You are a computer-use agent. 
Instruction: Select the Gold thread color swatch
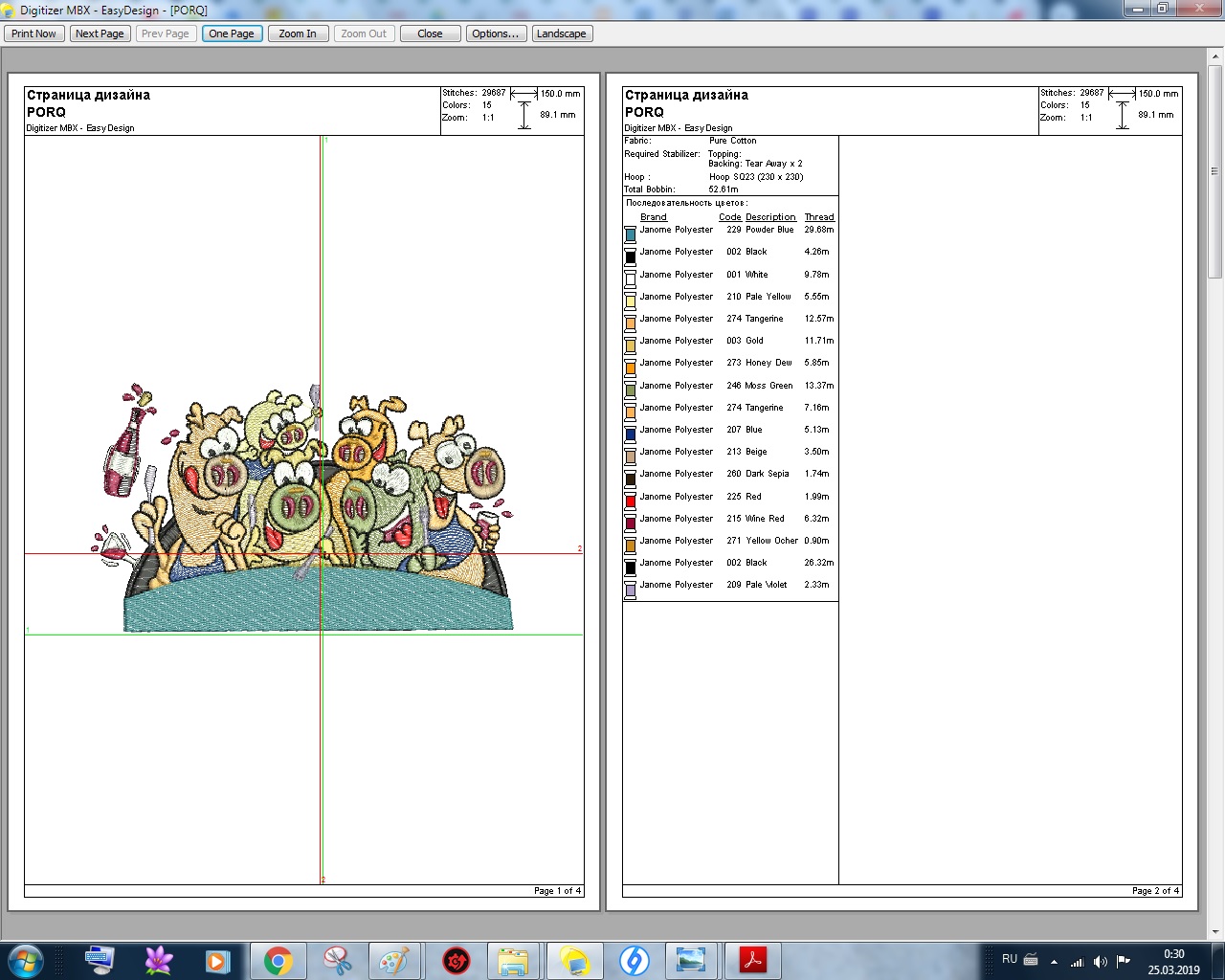coord(630,345)
